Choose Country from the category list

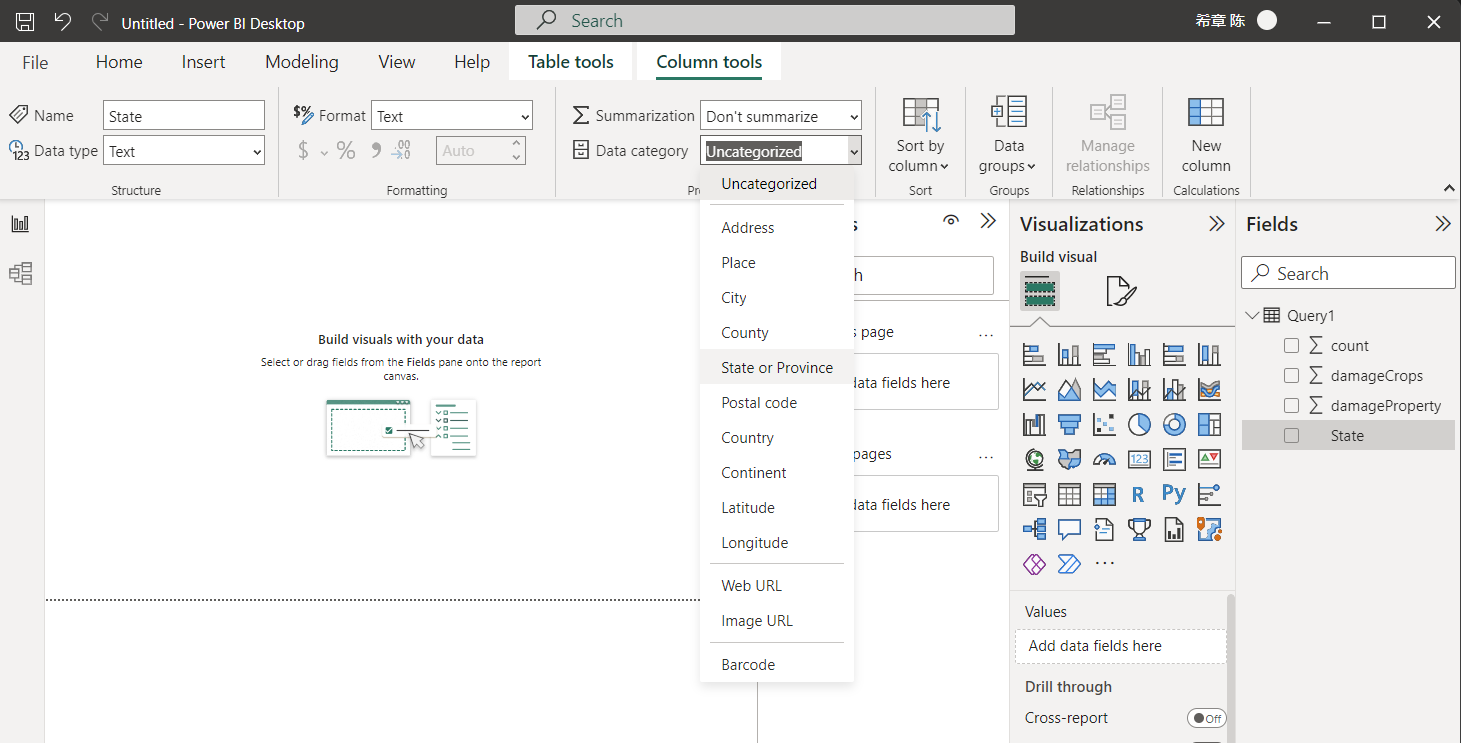pos(777,438)
